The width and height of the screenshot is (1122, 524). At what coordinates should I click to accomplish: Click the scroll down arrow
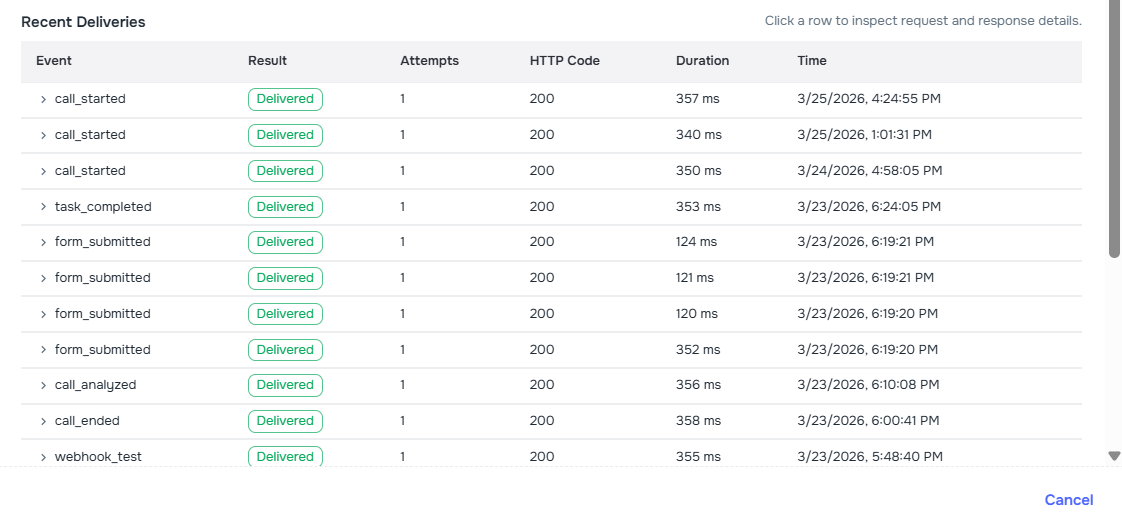click(x=1114, y=456)
